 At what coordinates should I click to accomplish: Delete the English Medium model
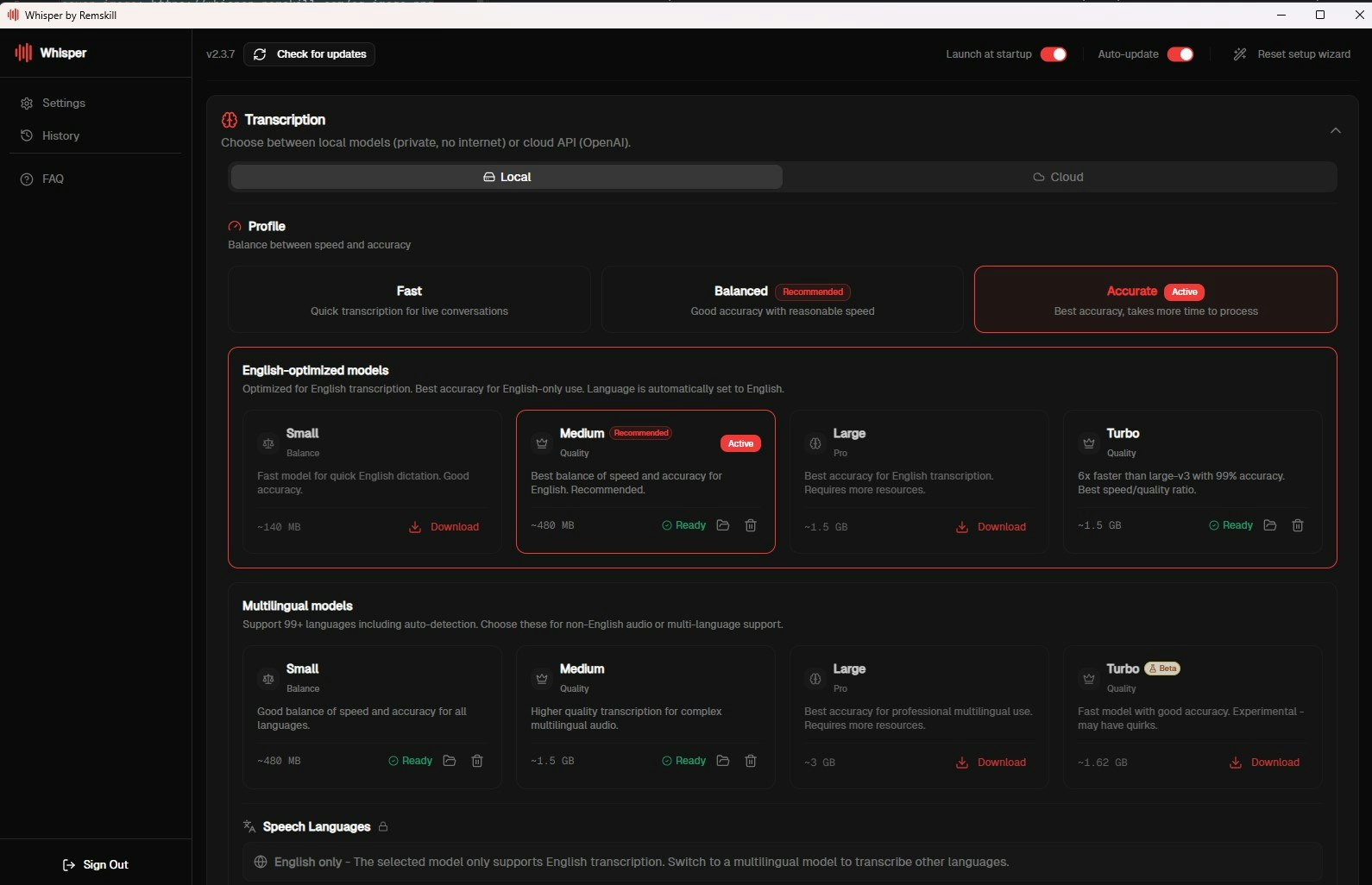pyautogui.click(x=751, y=525)
